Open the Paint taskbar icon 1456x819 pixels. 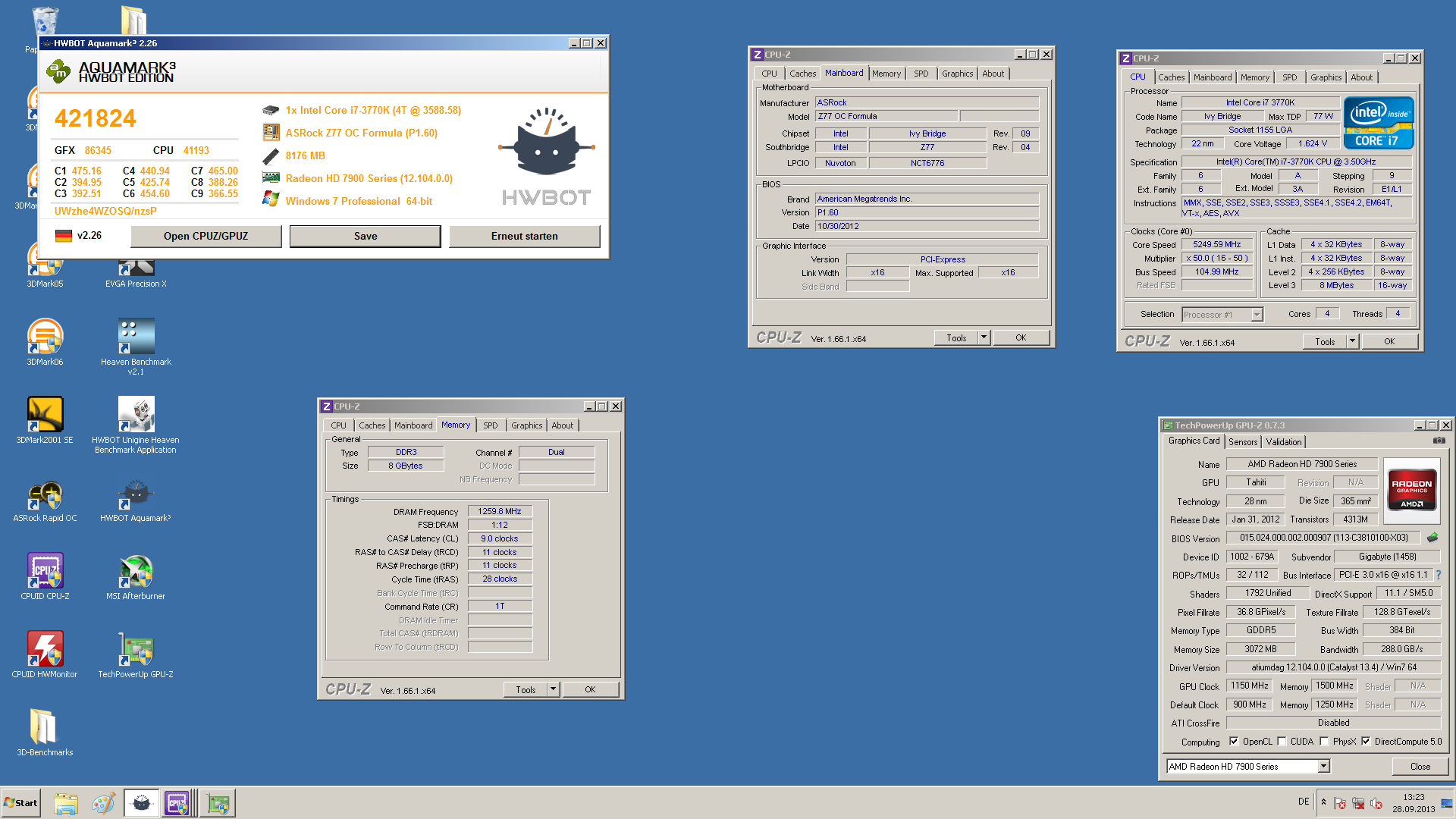point(103,803)
